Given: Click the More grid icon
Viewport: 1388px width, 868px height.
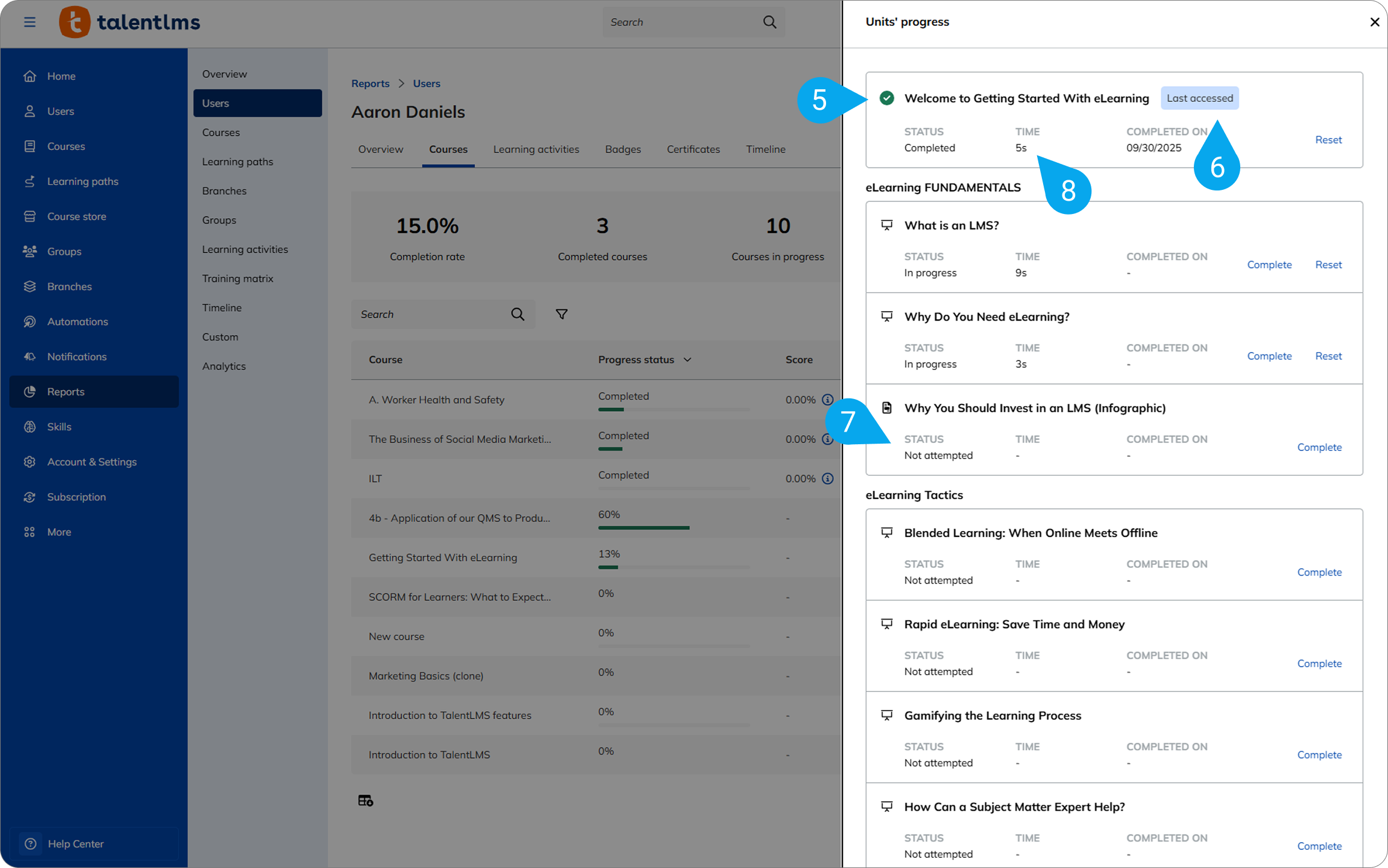Looking at the screenshot, I should click(x=30, y=532).
